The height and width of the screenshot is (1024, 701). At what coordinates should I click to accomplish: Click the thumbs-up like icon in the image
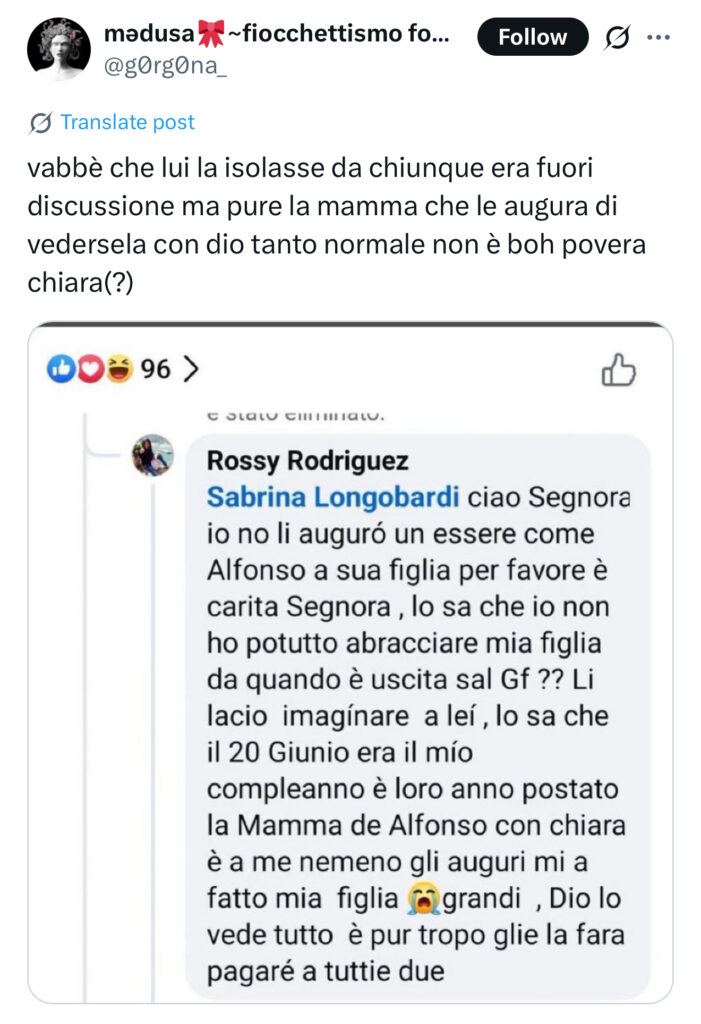[x=618, y=370]
